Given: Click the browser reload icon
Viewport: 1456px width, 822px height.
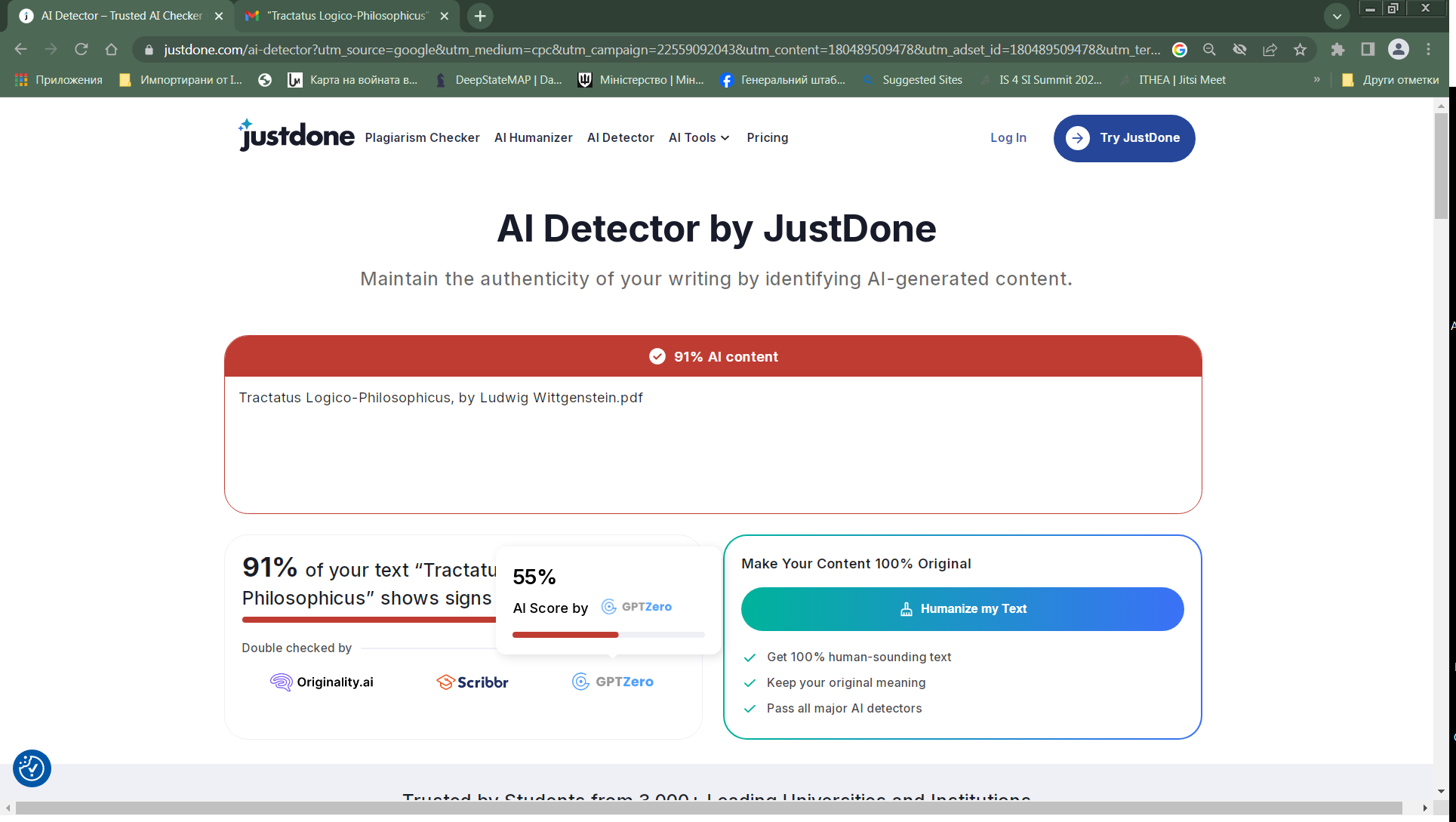Looking at the screenshot, I should tap(82, 50).
